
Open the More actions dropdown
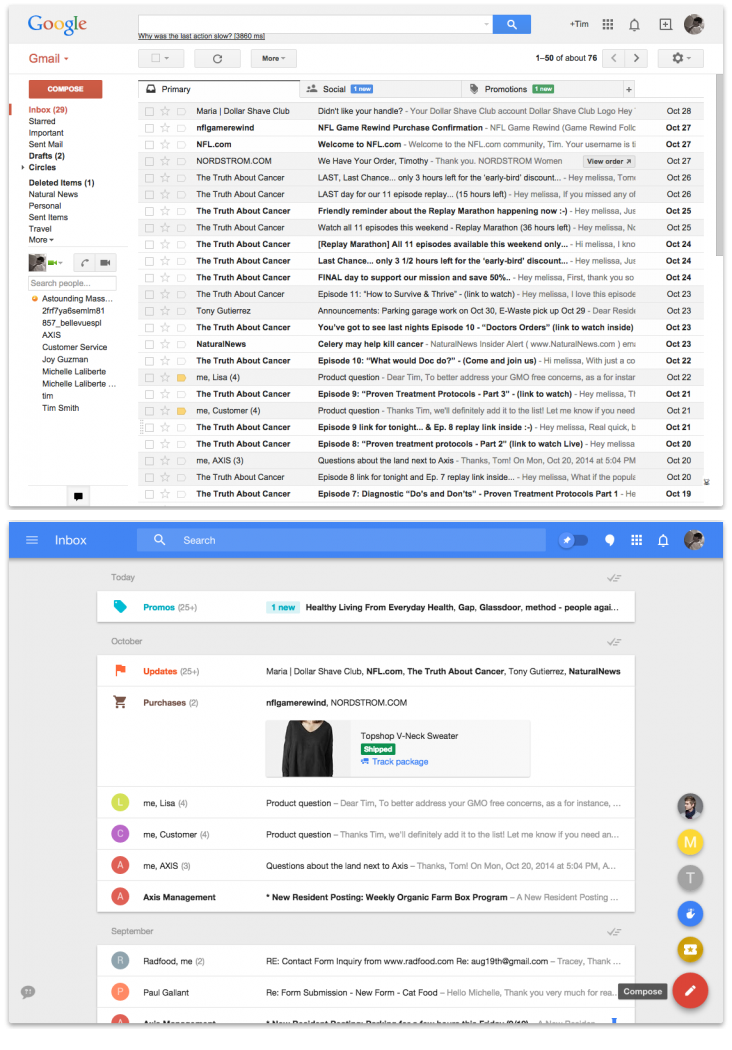pos(273,59)
